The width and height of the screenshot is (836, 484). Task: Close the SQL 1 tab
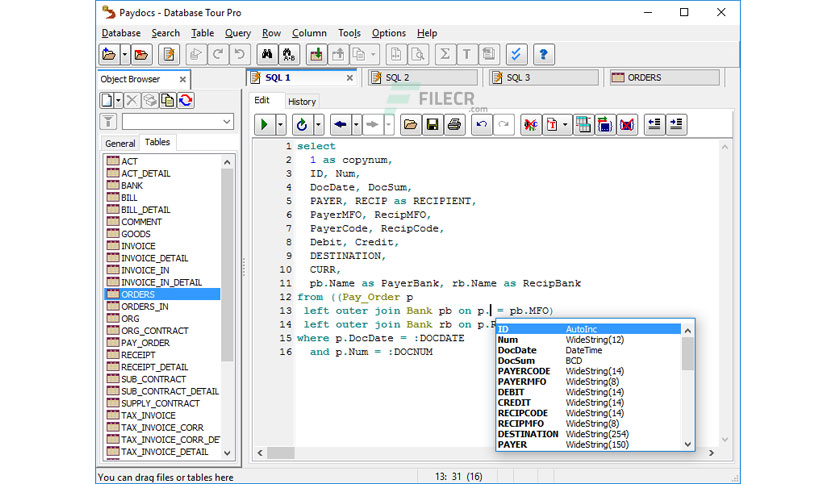pos(350,78)
